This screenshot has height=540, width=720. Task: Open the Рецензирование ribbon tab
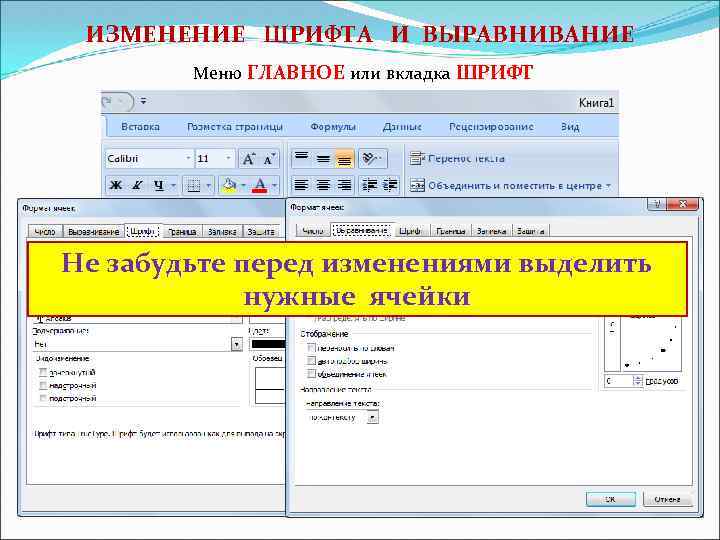pos(491,127)
